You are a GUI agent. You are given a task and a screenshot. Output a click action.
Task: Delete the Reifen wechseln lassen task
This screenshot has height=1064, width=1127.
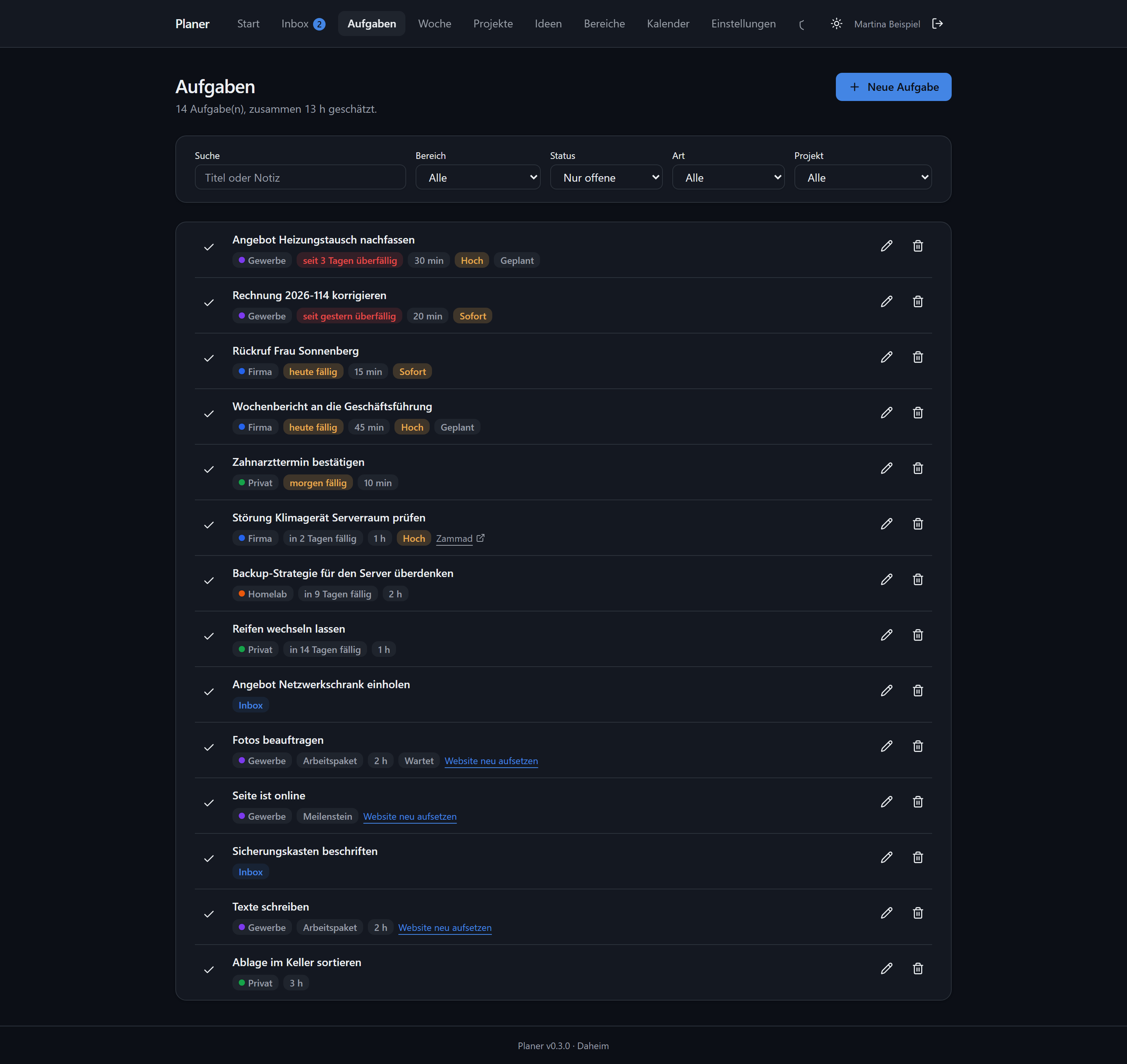(918, 635)
